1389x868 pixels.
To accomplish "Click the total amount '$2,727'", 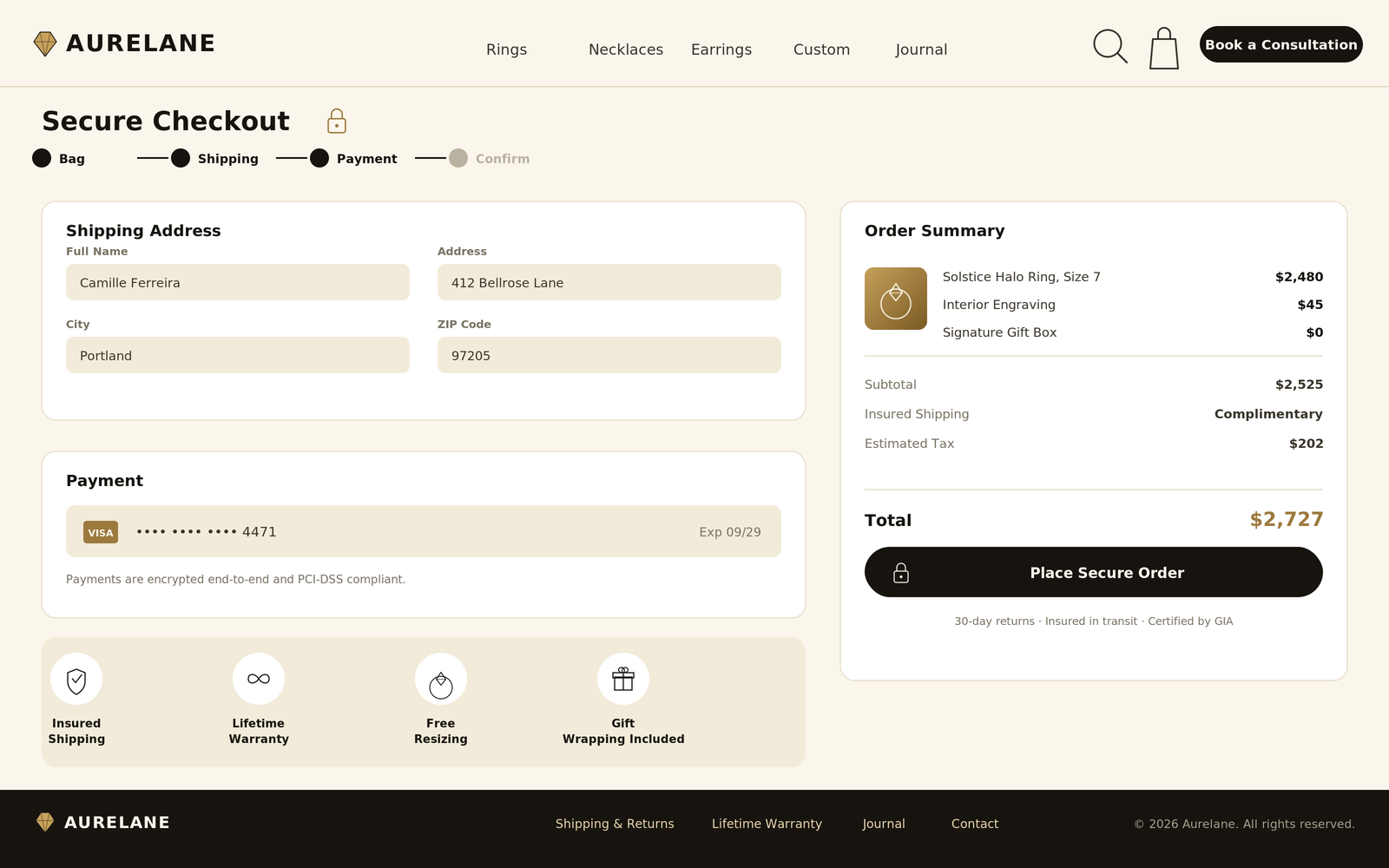I will click(x=1287, y=519).
